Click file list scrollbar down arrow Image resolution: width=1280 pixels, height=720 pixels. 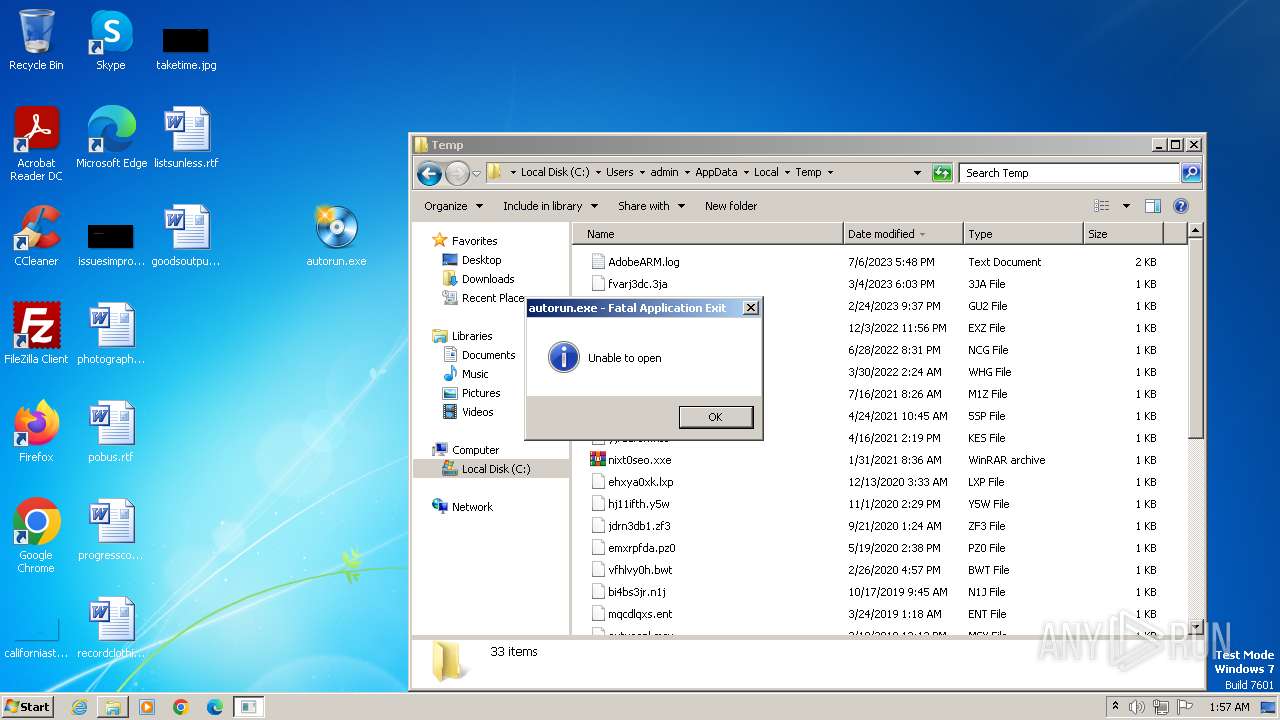click(x=1195, y=626)
